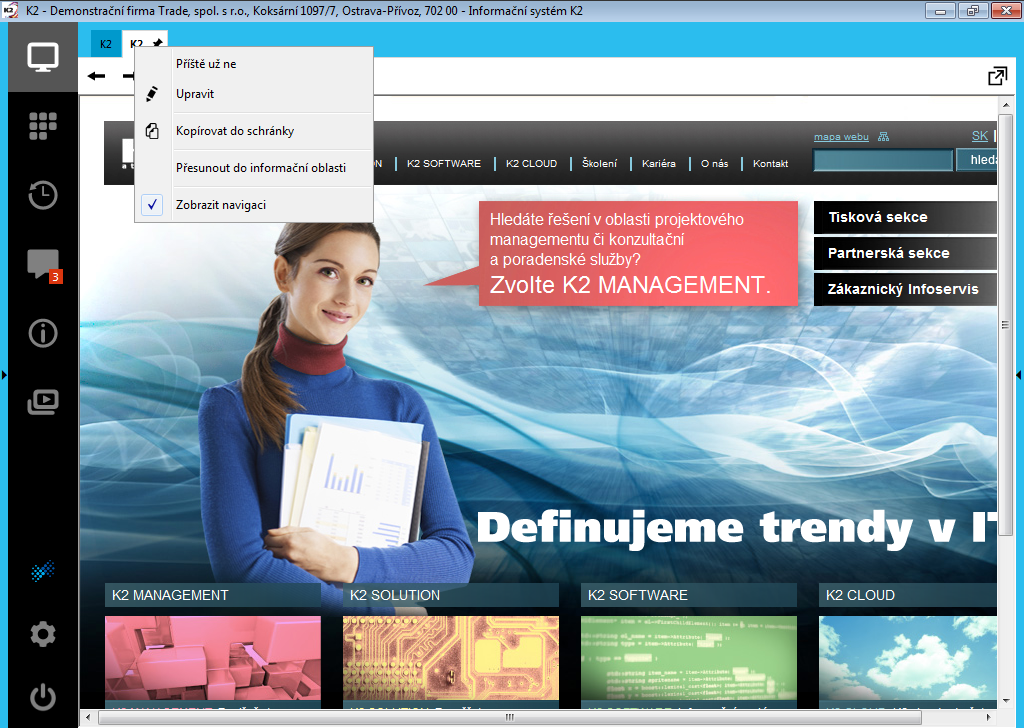
Task: Click the K2 application icon in title bar
Action: (x=10, y=10)
